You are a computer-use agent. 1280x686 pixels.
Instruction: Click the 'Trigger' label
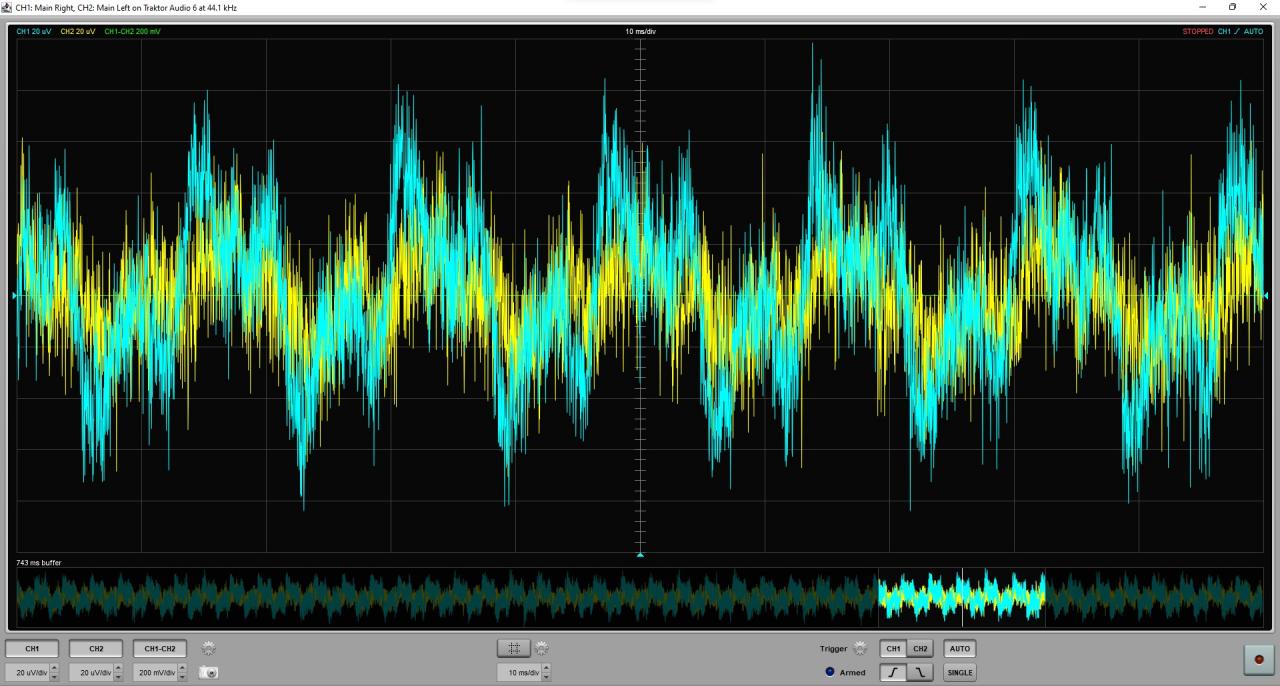834,649
